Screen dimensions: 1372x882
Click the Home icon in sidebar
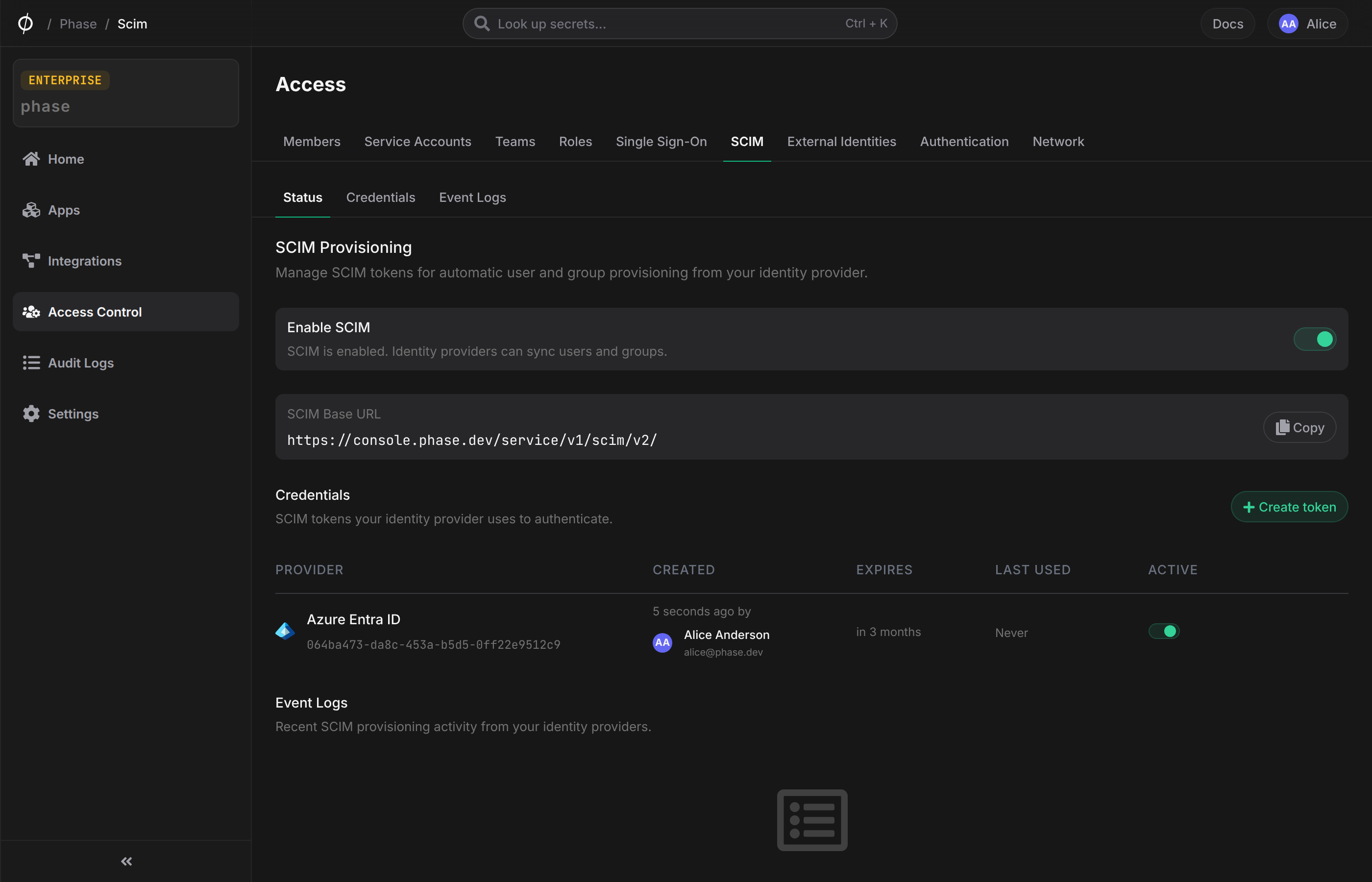click(x=31, y=159)
